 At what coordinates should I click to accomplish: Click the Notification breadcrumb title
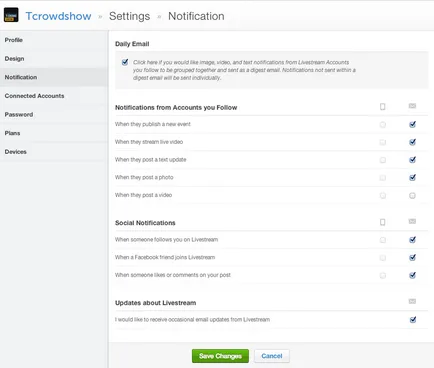click(196, 16)
